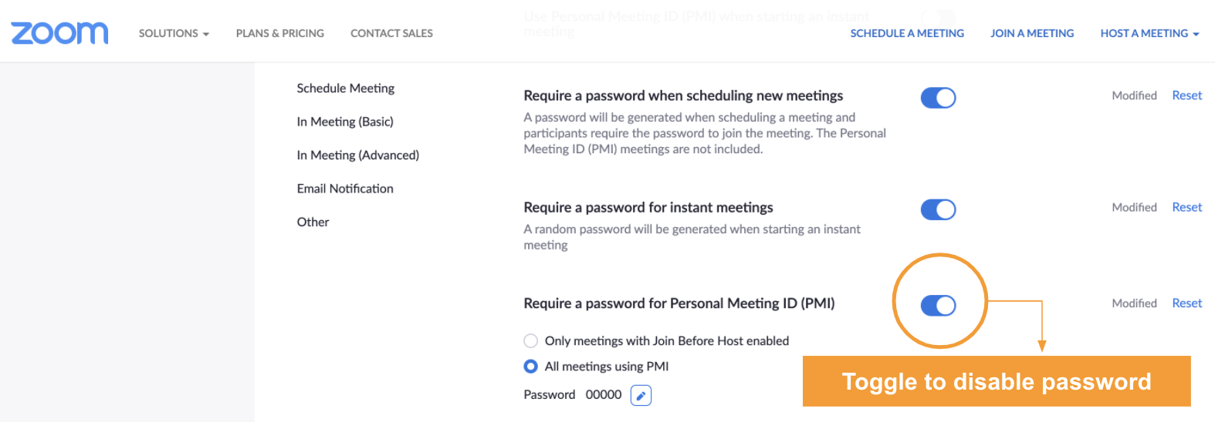The width and height of the screenshot is (1215, 422).
Task: Disable password for instant meetings toggle
Action: pos(938,209)
